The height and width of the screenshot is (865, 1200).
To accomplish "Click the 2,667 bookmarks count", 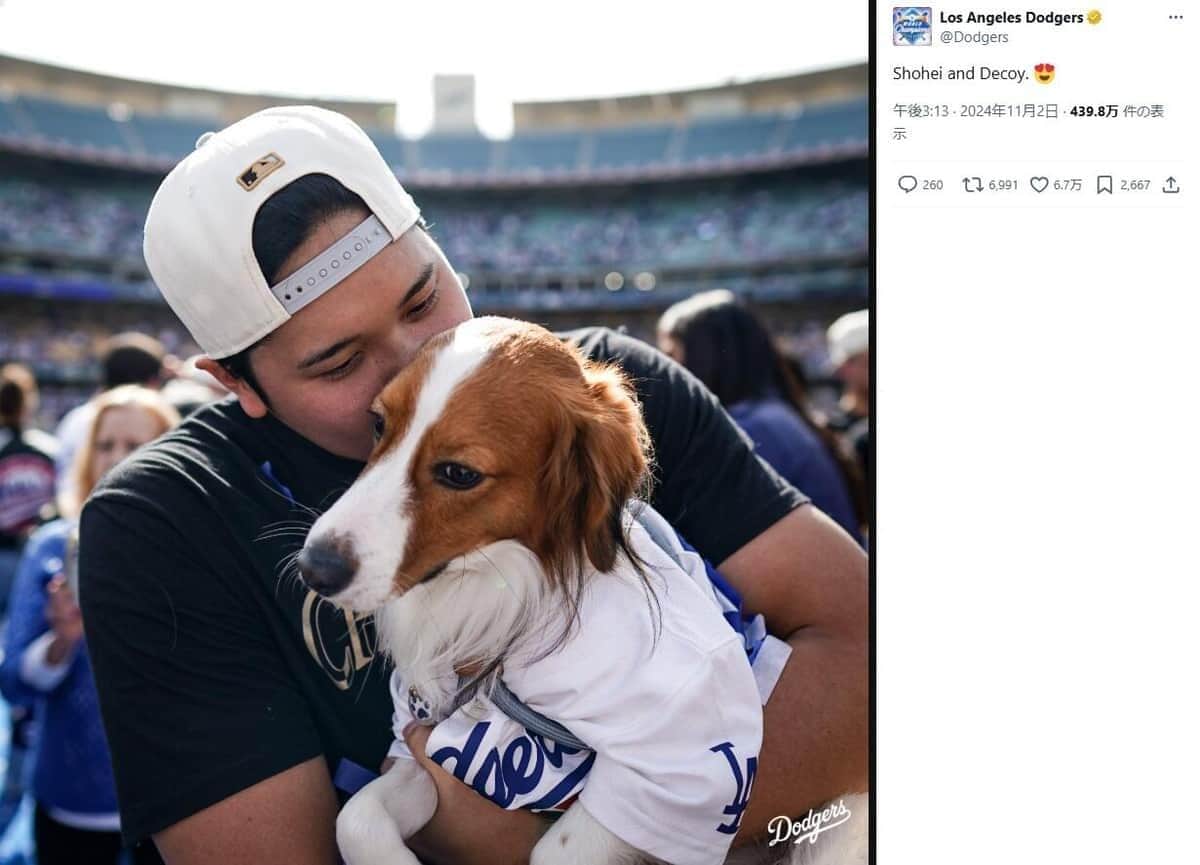I will tap(1135, 185).
